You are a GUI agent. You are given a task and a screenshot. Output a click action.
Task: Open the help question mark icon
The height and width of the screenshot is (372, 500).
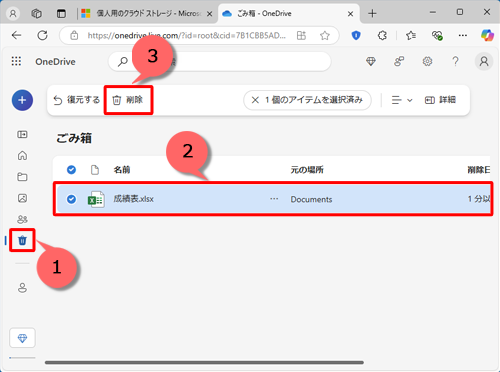point(455,61)
